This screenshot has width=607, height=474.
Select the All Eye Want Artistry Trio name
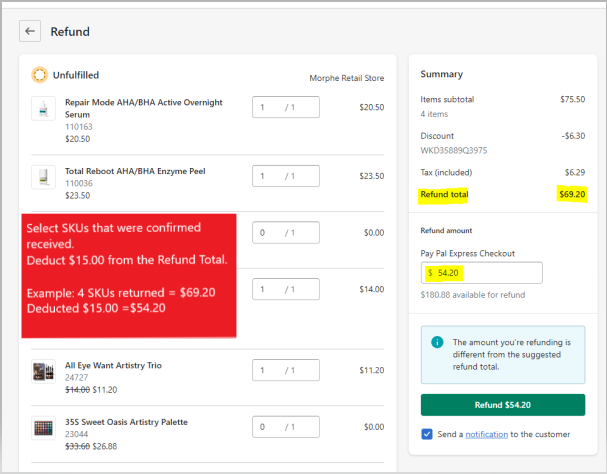(113, 365)
